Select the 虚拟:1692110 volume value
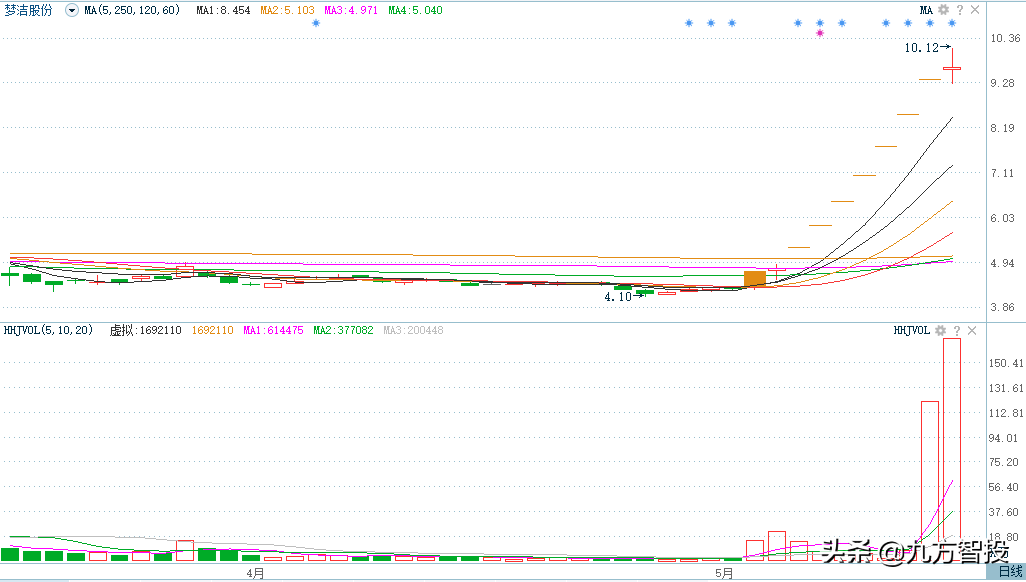The image size is (1026, 582). coord(145,331)
